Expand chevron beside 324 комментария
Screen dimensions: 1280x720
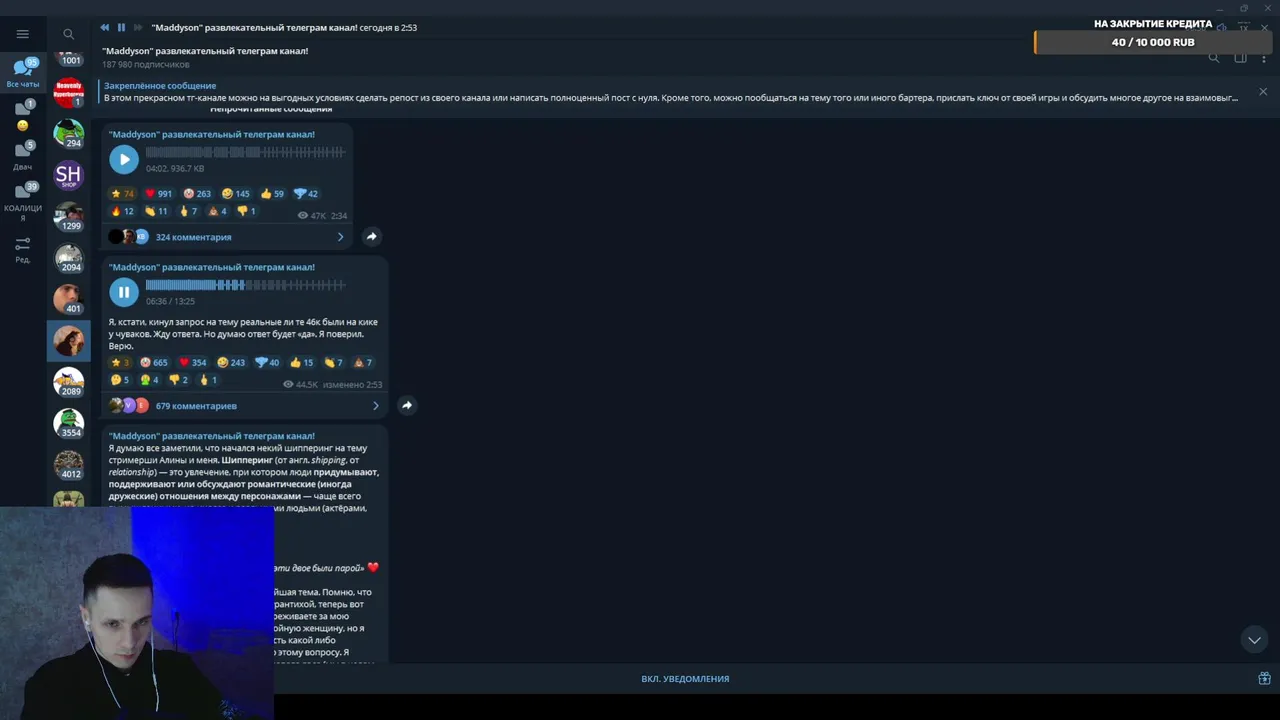click(x=340, y=237)
